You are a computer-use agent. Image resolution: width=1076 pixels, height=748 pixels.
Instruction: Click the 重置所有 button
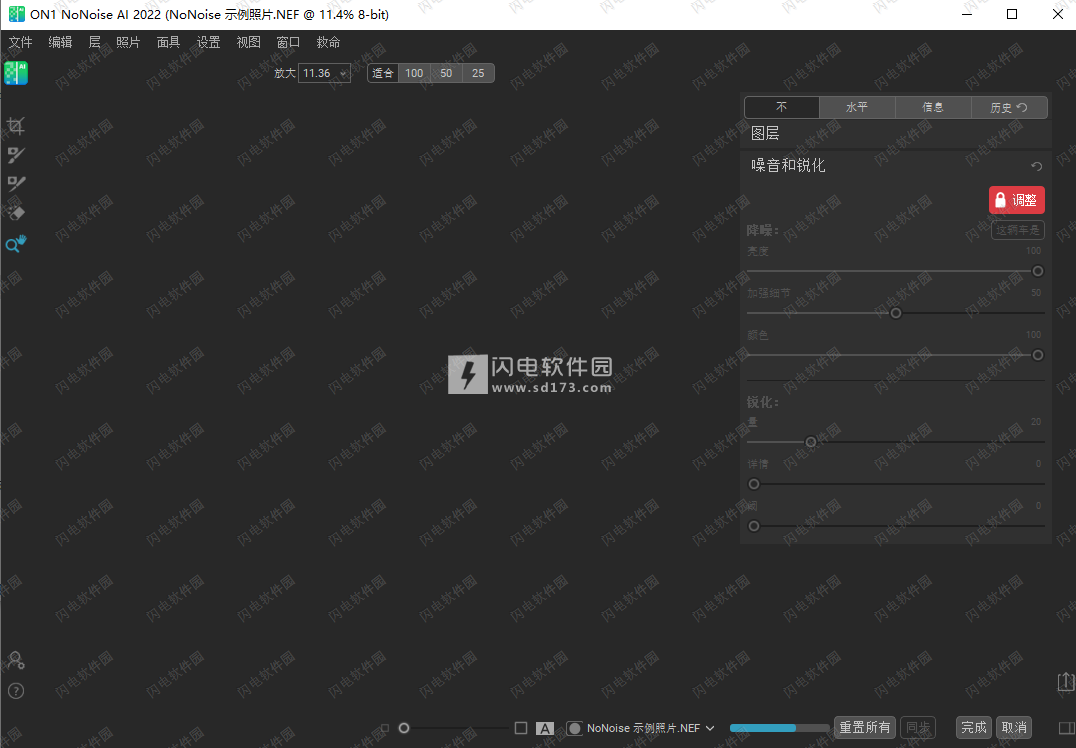[865, 727]
